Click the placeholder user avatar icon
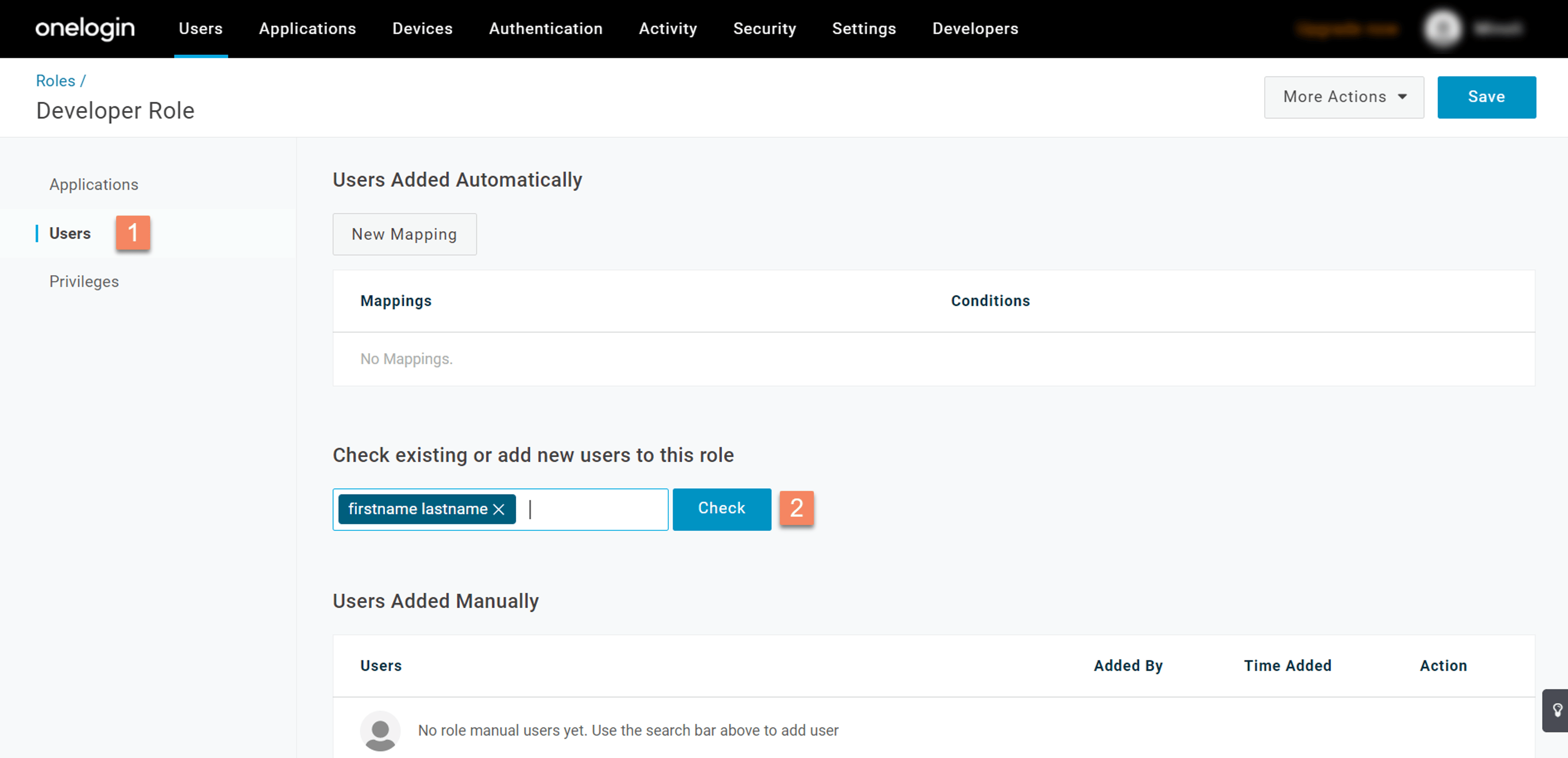Image resolution: width=1568 pixels, height=758 pixels. coord(381,731)
